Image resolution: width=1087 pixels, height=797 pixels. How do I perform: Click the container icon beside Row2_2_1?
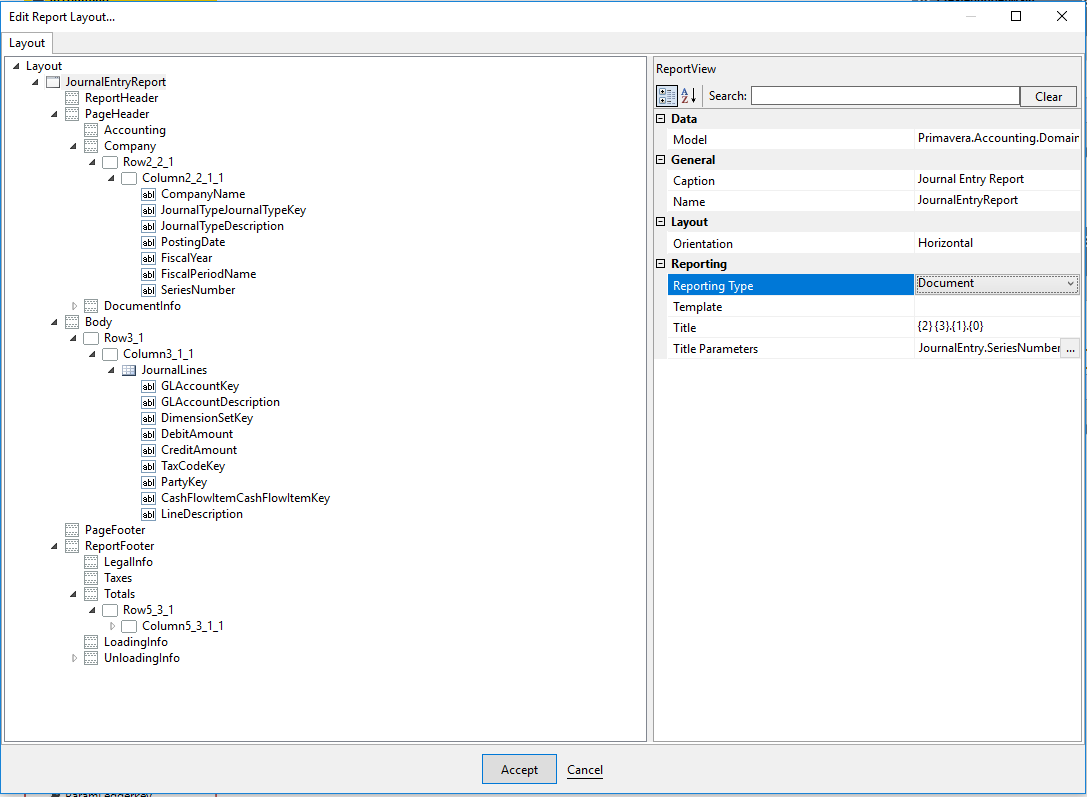click(110, 162)
